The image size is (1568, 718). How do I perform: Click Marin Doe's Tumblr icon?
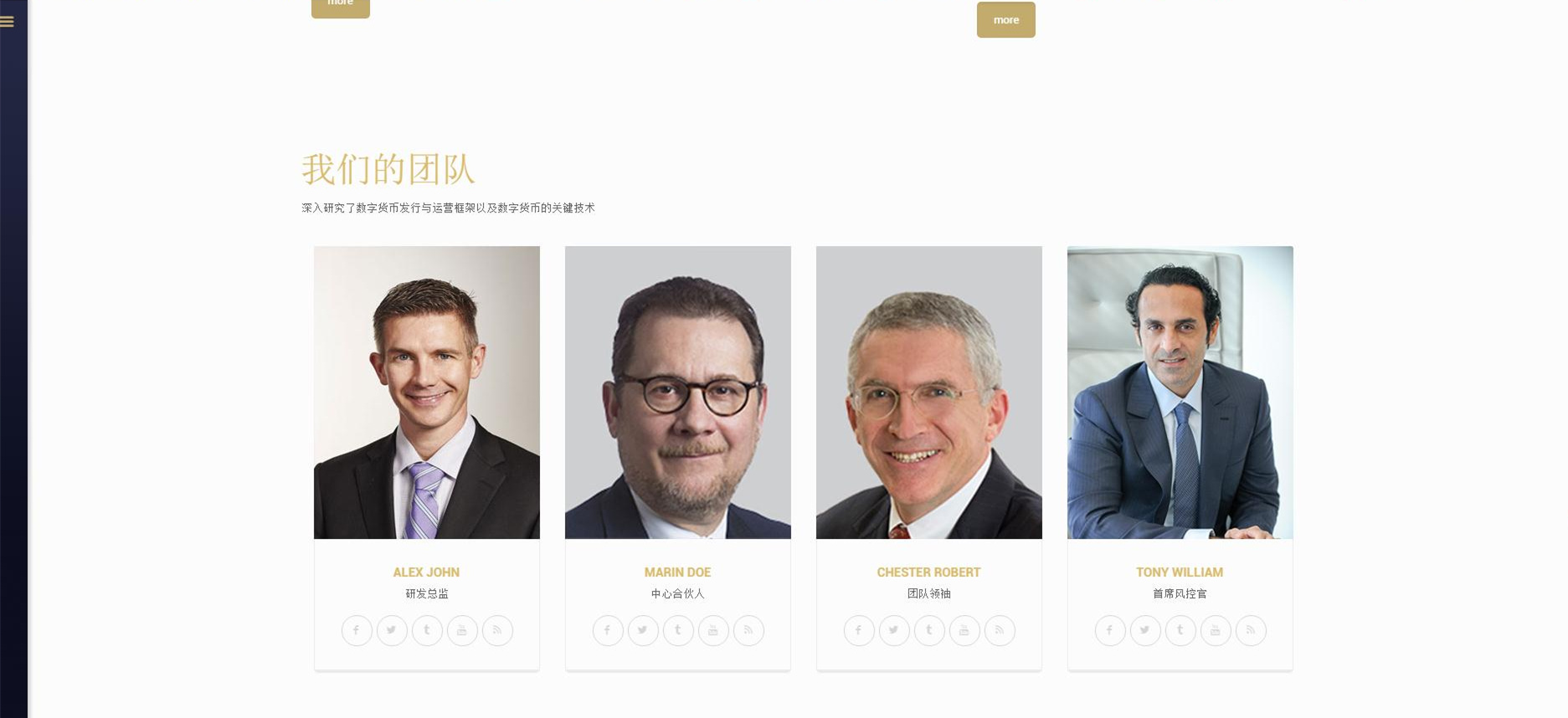(678, 630)
